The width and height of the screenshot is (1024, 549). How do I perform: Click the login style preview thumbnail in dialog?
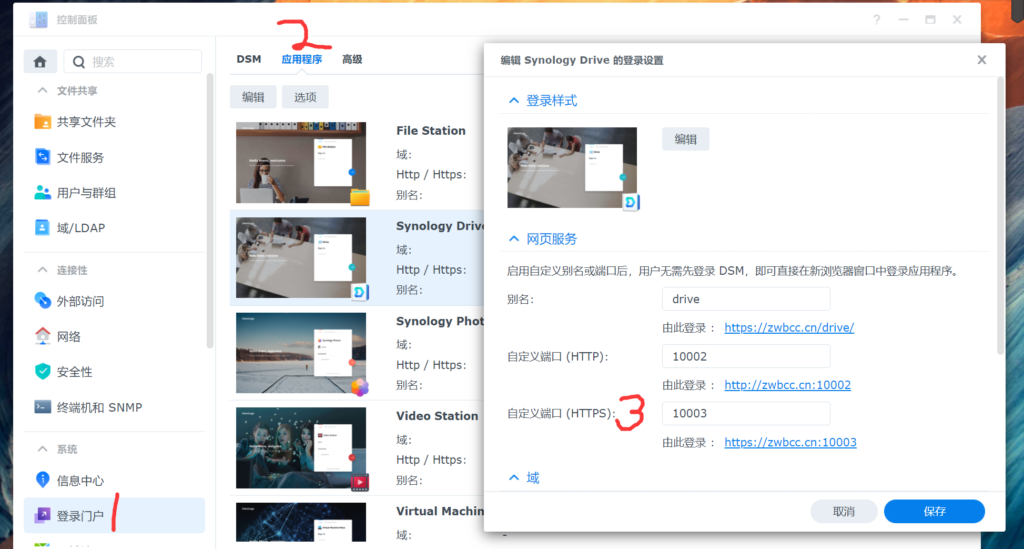click(x=572, y=167)
